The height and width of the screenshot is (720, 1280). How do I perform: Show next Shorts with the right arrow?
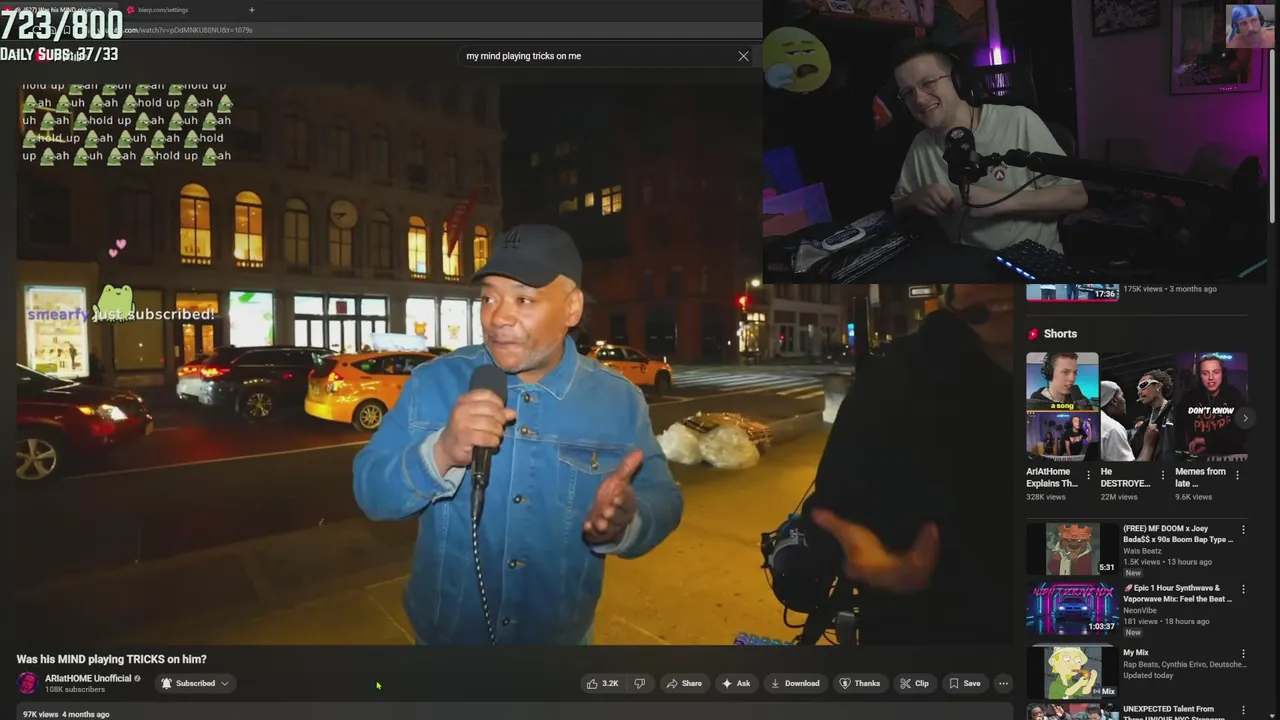pyautogui.click(x=1245, y=419)
